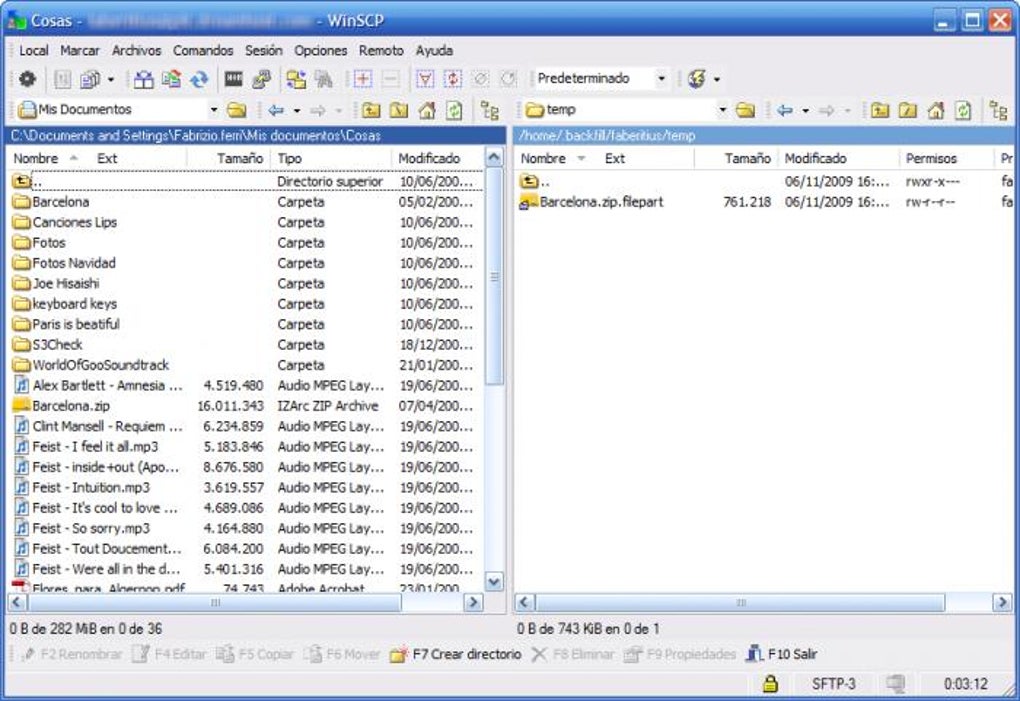Refresh the remote panel
1020x701 pixels.
click(x=963, y=110)
